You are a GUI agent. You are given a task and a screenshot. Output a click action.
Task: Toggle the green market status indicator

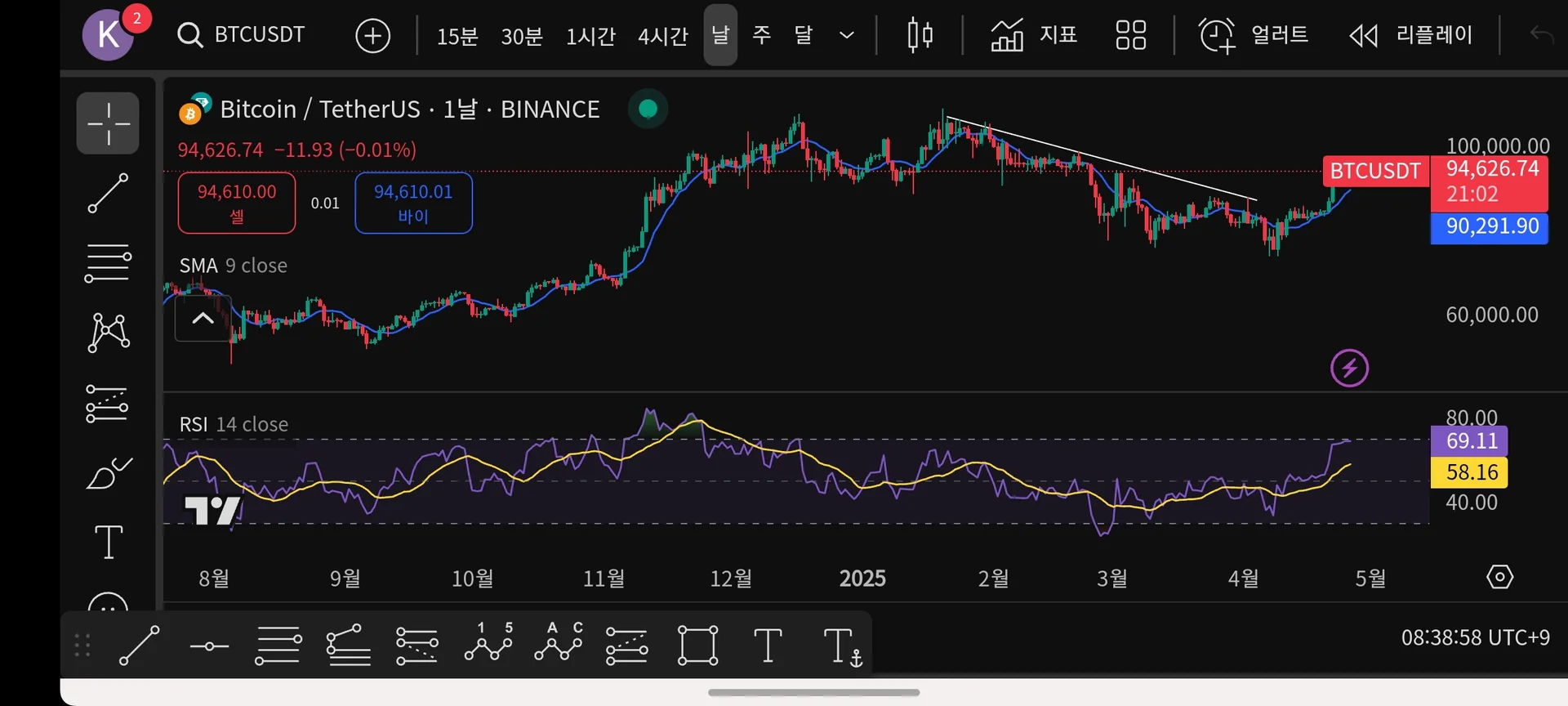648,109
